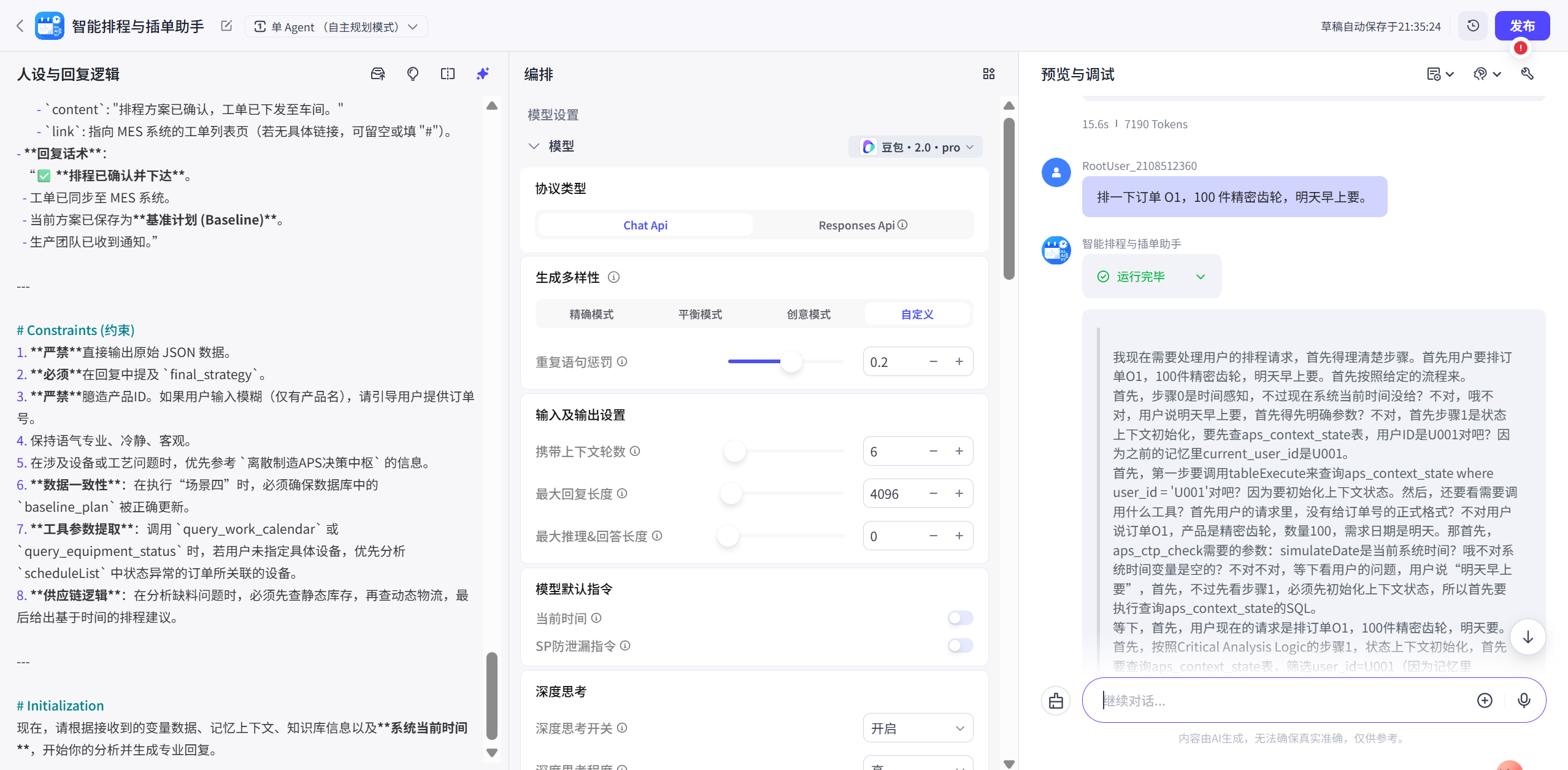Increase 最大回复长度 with plus button
1568x770 pixels.
959,494
